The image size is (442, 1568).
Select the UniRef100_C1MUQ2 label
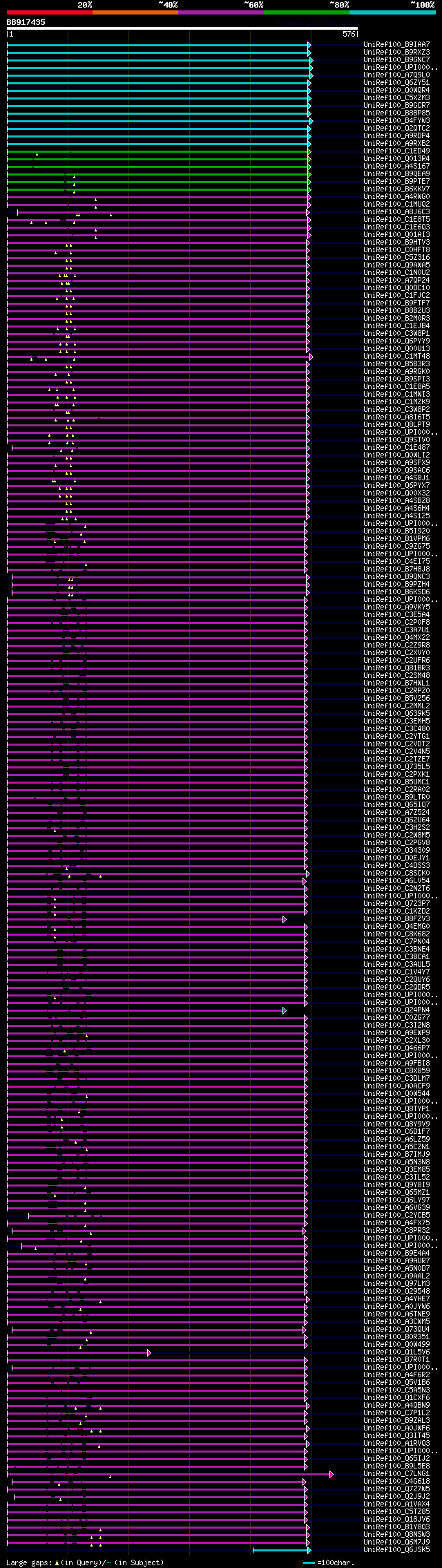click(396, 204)
